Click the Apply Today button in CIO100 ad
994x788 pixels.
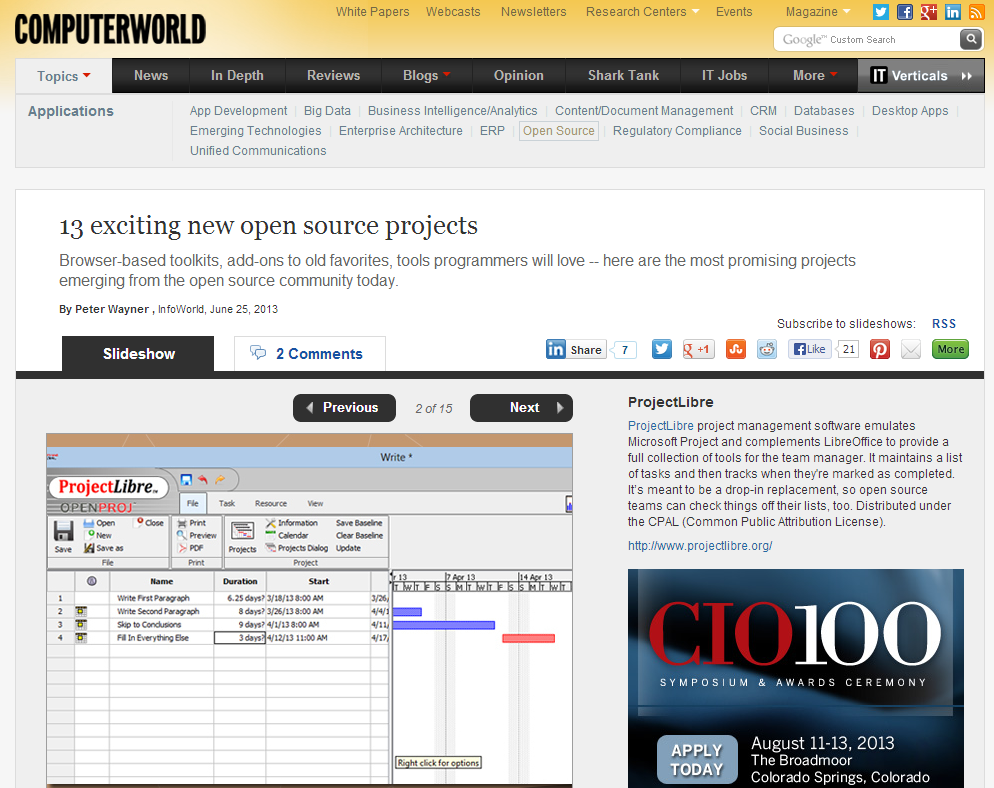pyautogui.click(x=697, y=759)
